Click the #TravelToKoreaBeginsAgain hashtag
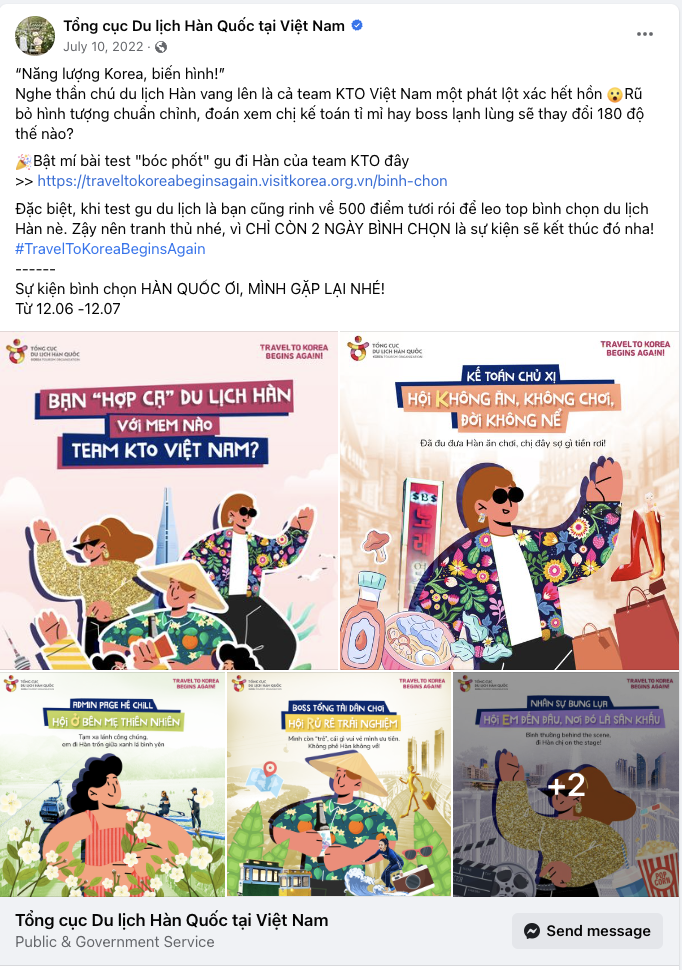The height and width of the screenshot is (970, 682). click(x=110, y=249)
